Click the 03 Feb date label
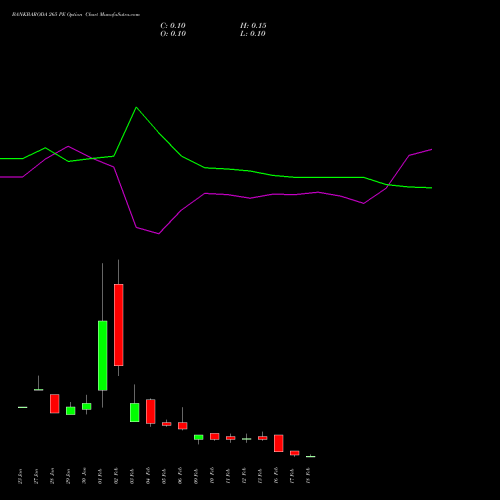 click(132, 476)
